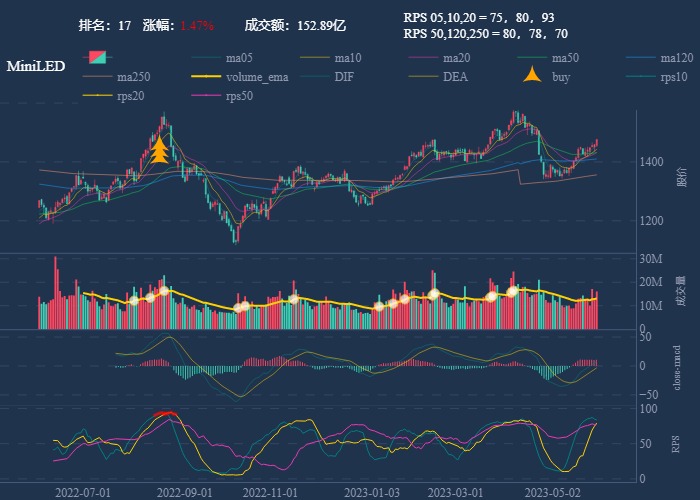Click the 成交量 axis title
700x500 pixels.
tap(681, 291)
